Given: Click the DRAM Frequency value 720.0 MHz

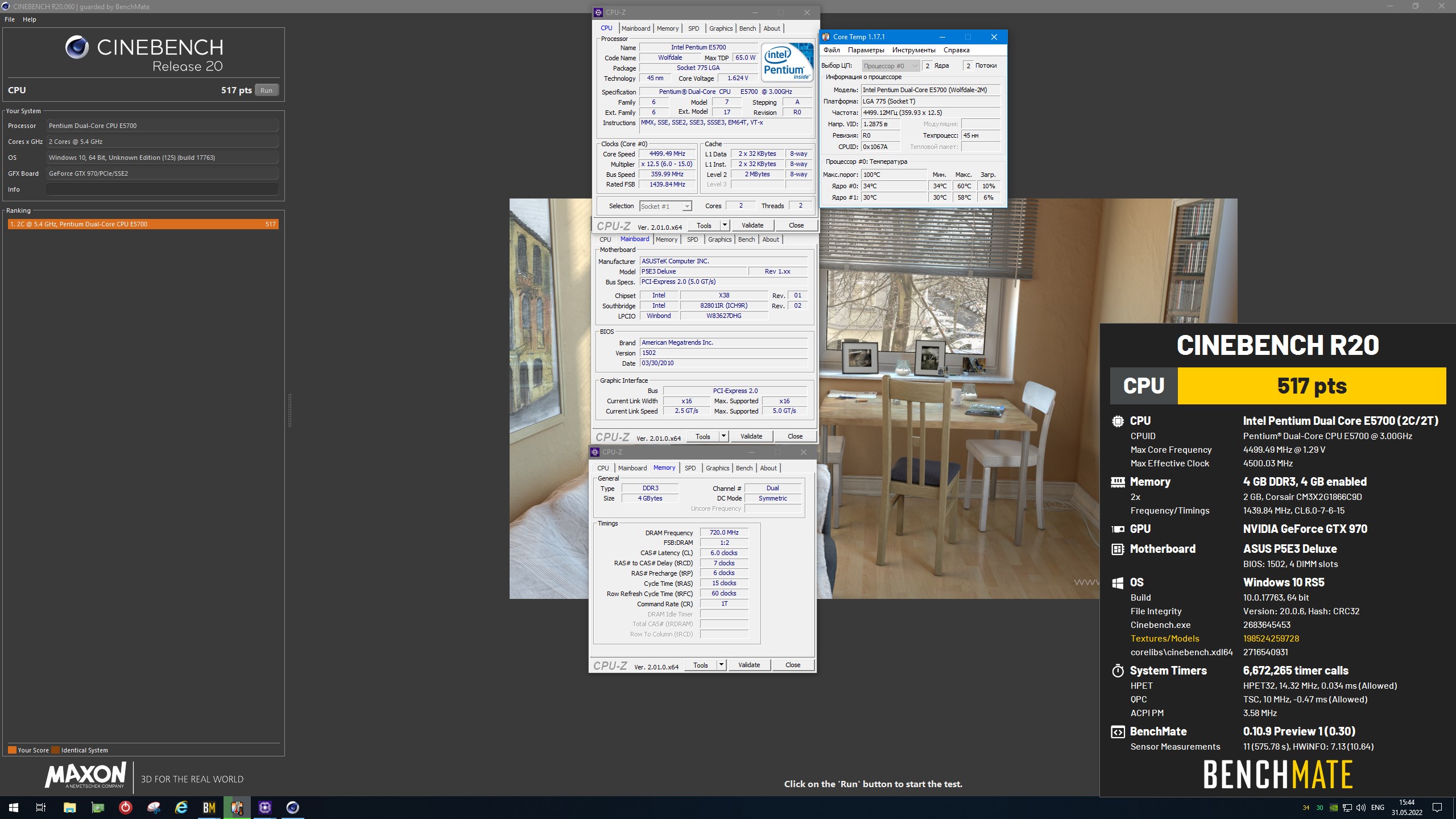Looking at the screenshot, I should 724,533.
